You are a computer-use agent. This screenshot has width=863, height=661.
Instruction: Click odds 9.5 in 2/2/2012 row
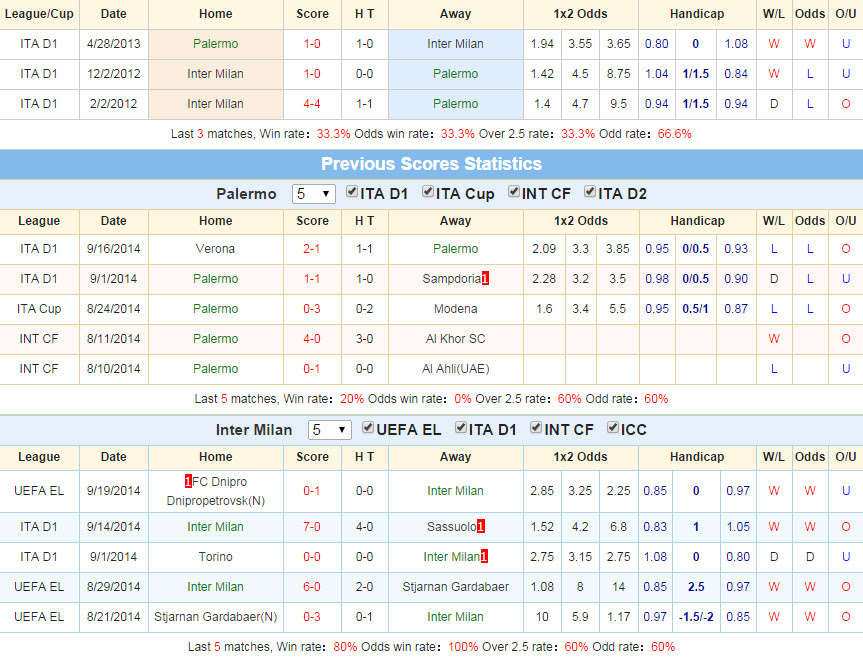tap(618, 104)
